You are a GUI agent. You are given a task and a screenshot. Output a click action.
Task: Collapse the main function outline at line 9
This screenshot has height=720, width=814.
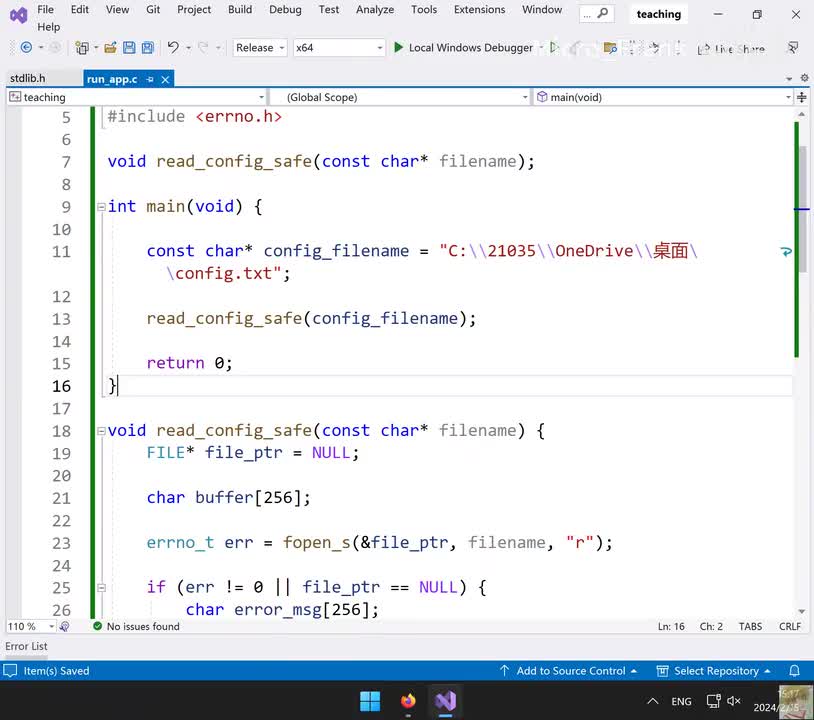click(x=101, y=207)
